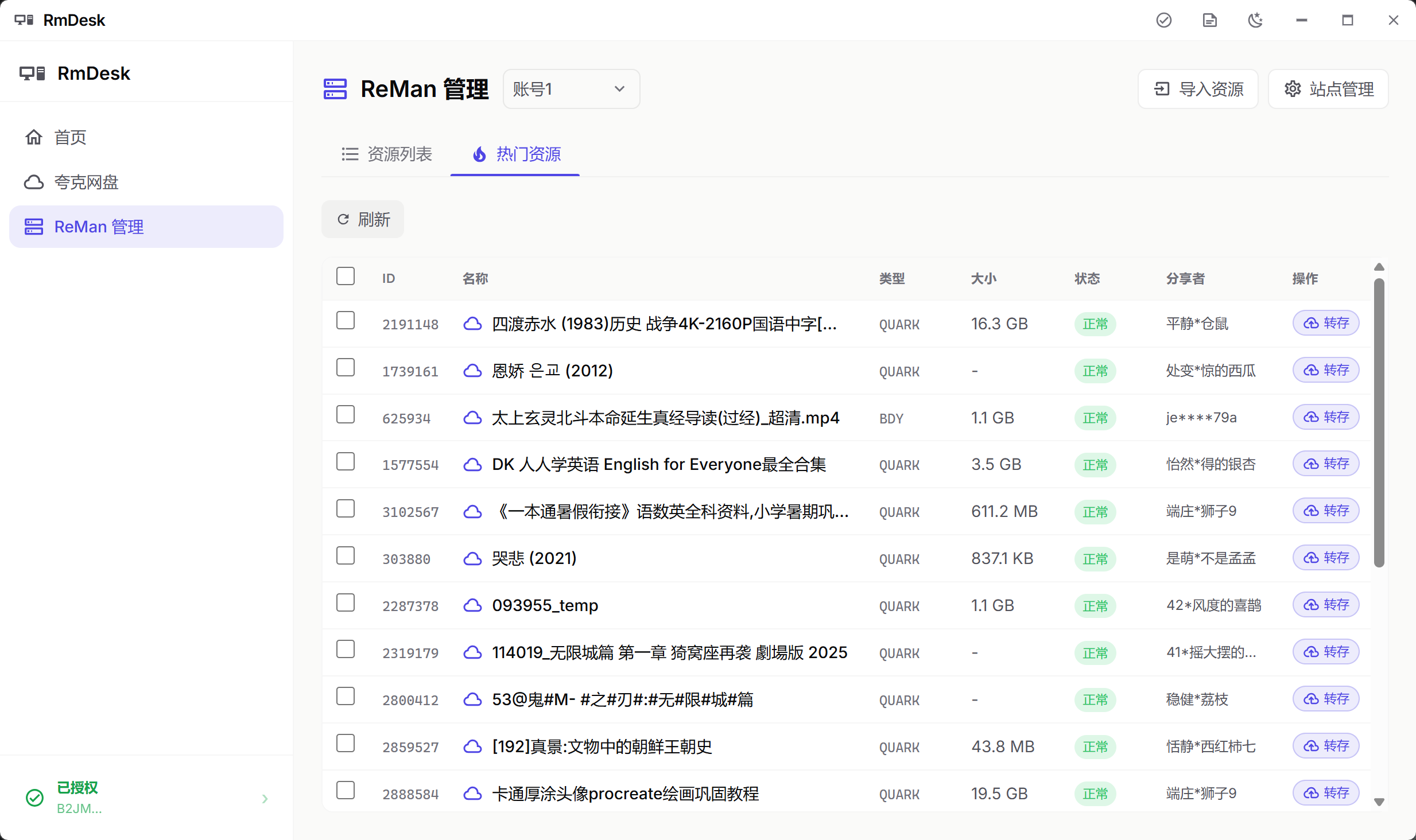Open the 账号1 account dropdown
This screenshot has height=840, width=1416.
[571, 89]
